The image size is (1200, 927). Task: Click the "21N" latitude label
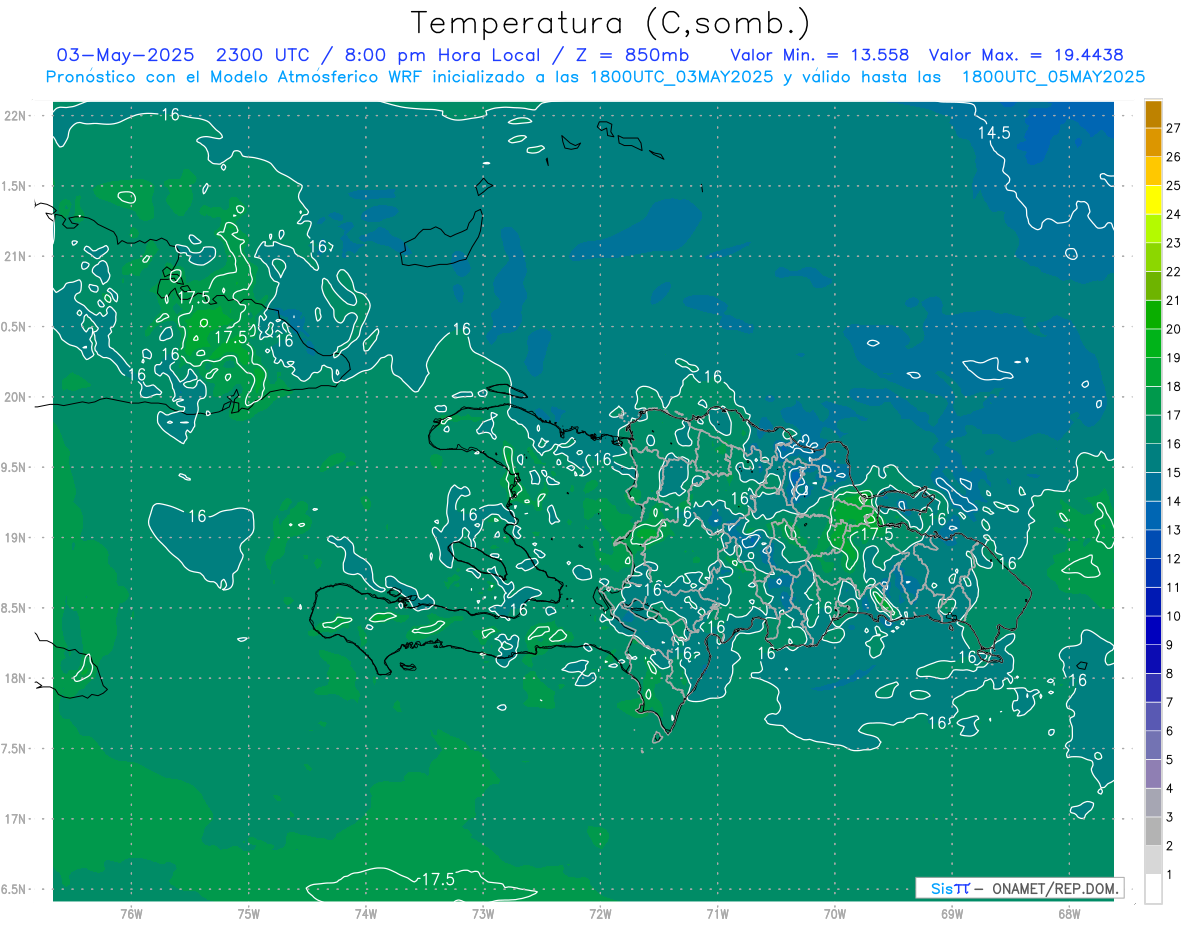tap(15, 256)
